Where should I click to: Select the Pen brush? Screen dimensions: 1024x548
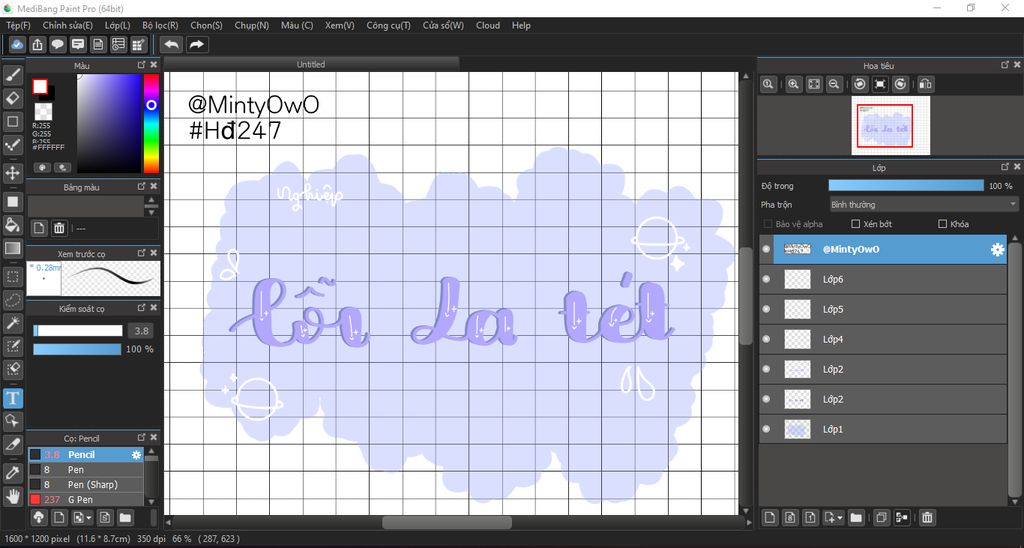click(86, 470)
